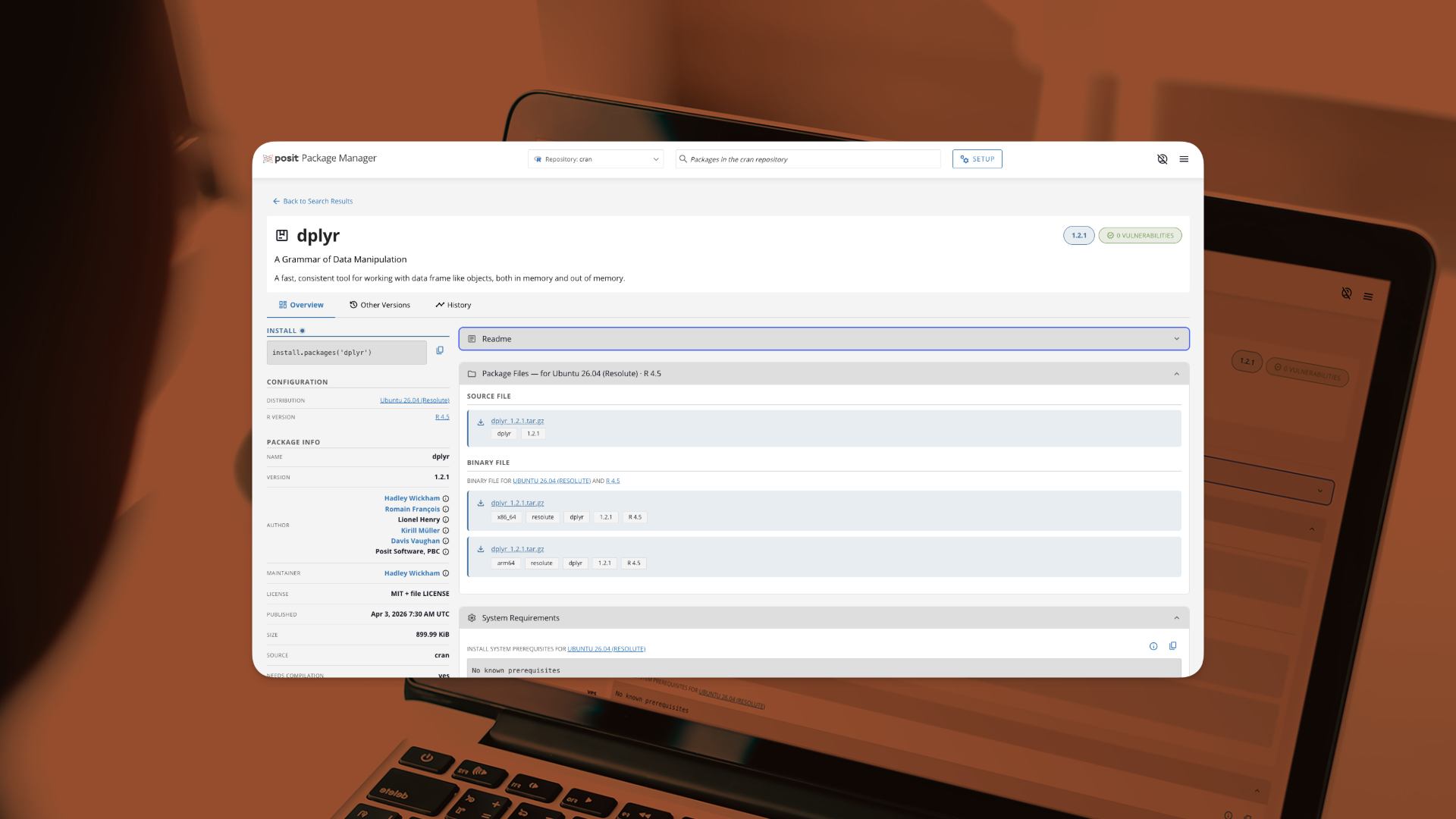Click the 'cran' source value

click(x=442, y=655)
